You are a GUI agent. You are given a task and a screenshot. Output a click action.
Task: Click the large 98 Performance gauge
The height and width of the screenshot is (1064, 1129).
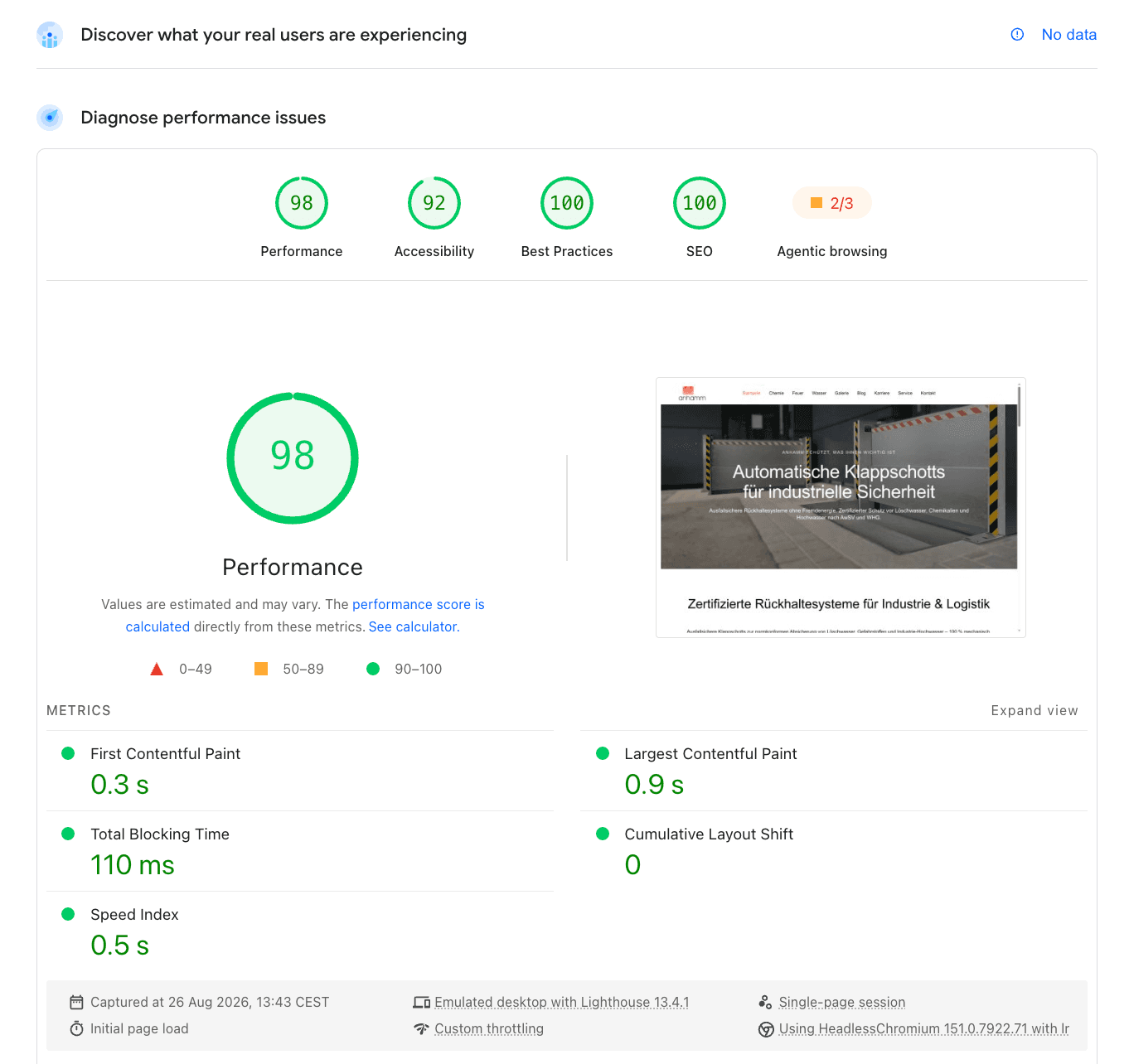pyautogui.click(x=293, y=458)
